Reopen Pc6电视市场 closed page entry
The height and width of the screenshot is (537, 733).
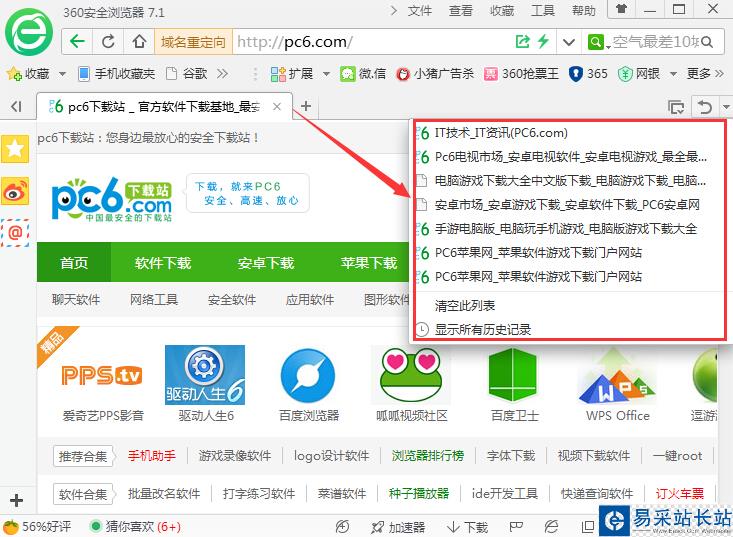tap(569, 157)
